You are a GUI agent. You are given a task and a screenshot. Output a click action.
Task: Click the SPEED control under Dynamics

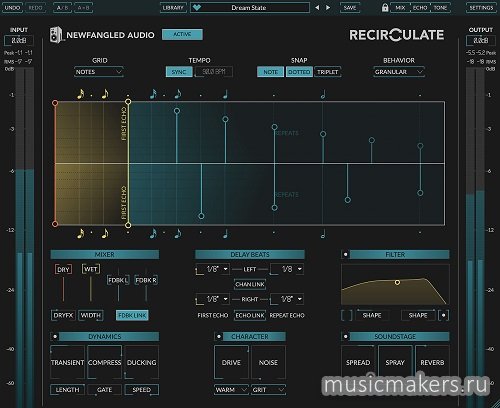pos(142,390)
